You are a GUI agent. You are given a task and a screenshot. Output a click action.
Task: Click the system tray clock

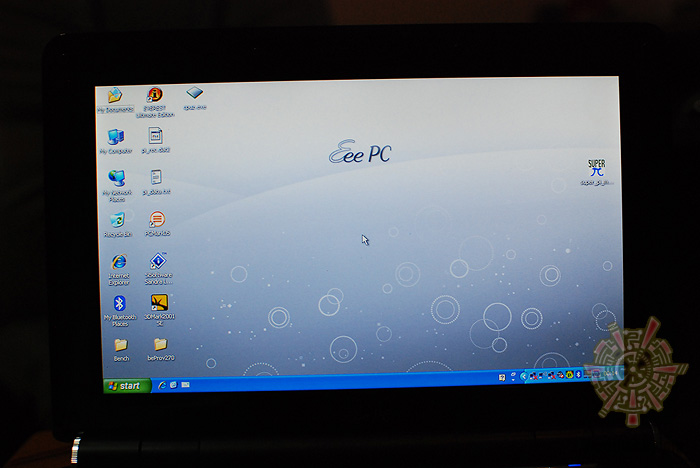pyautogui.click(x=610, y=373)
